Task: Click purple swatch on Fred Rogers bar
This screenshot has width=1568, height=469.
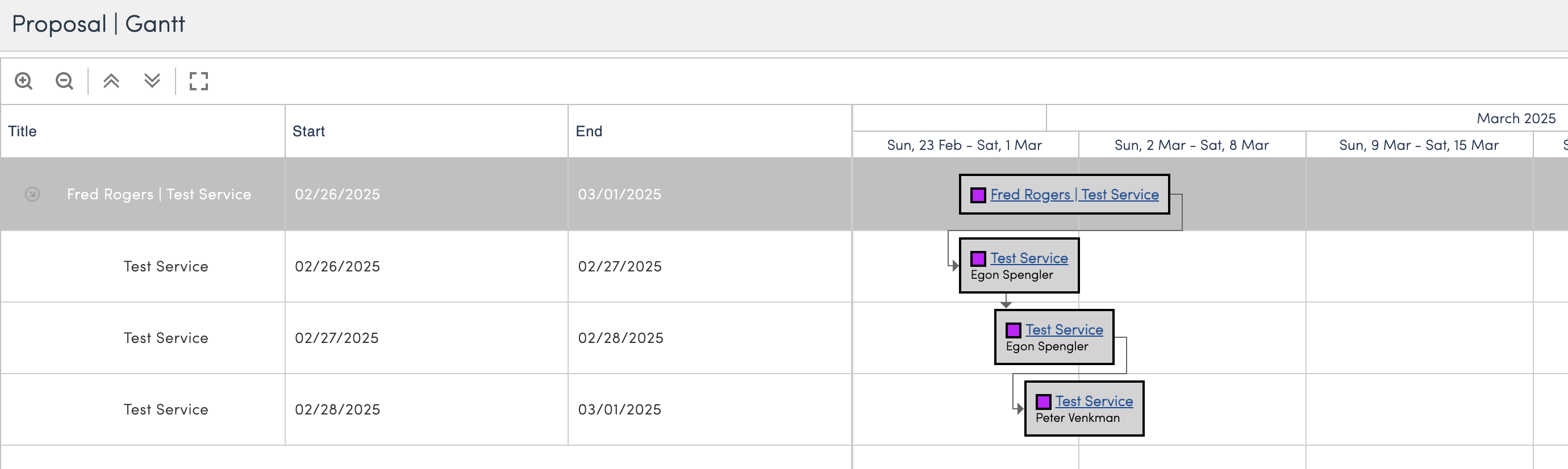Action: pyautogui.click(x=978, y=195)
